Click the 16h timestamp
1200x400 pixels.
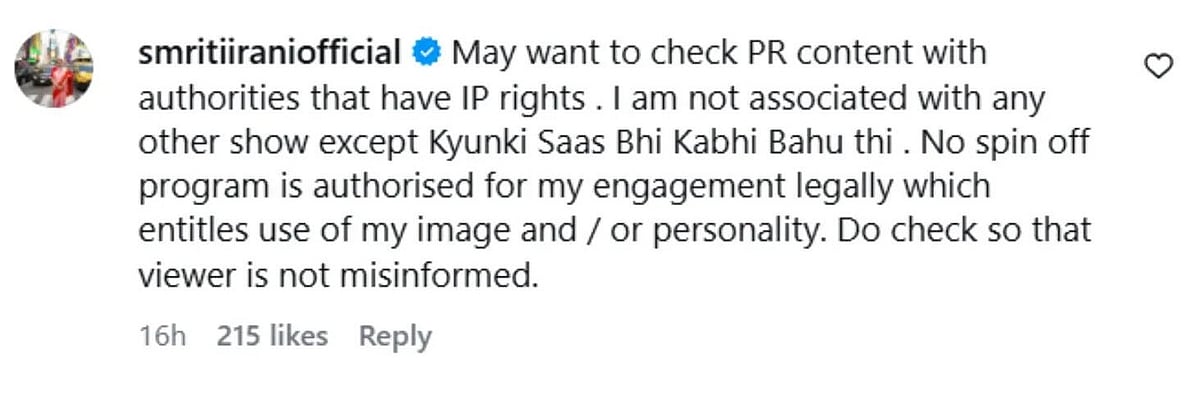(163, 337)
